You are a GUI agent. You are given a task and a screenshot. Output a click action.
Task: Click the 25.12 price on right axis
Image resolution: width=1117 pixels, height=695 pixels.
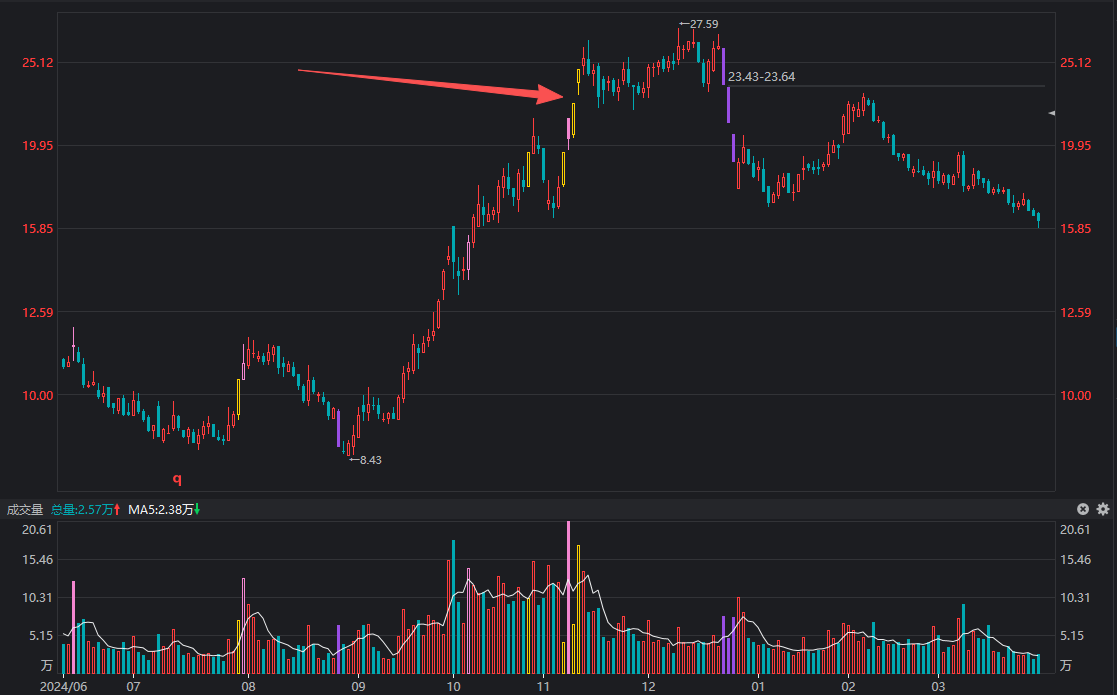point(1075,63)
